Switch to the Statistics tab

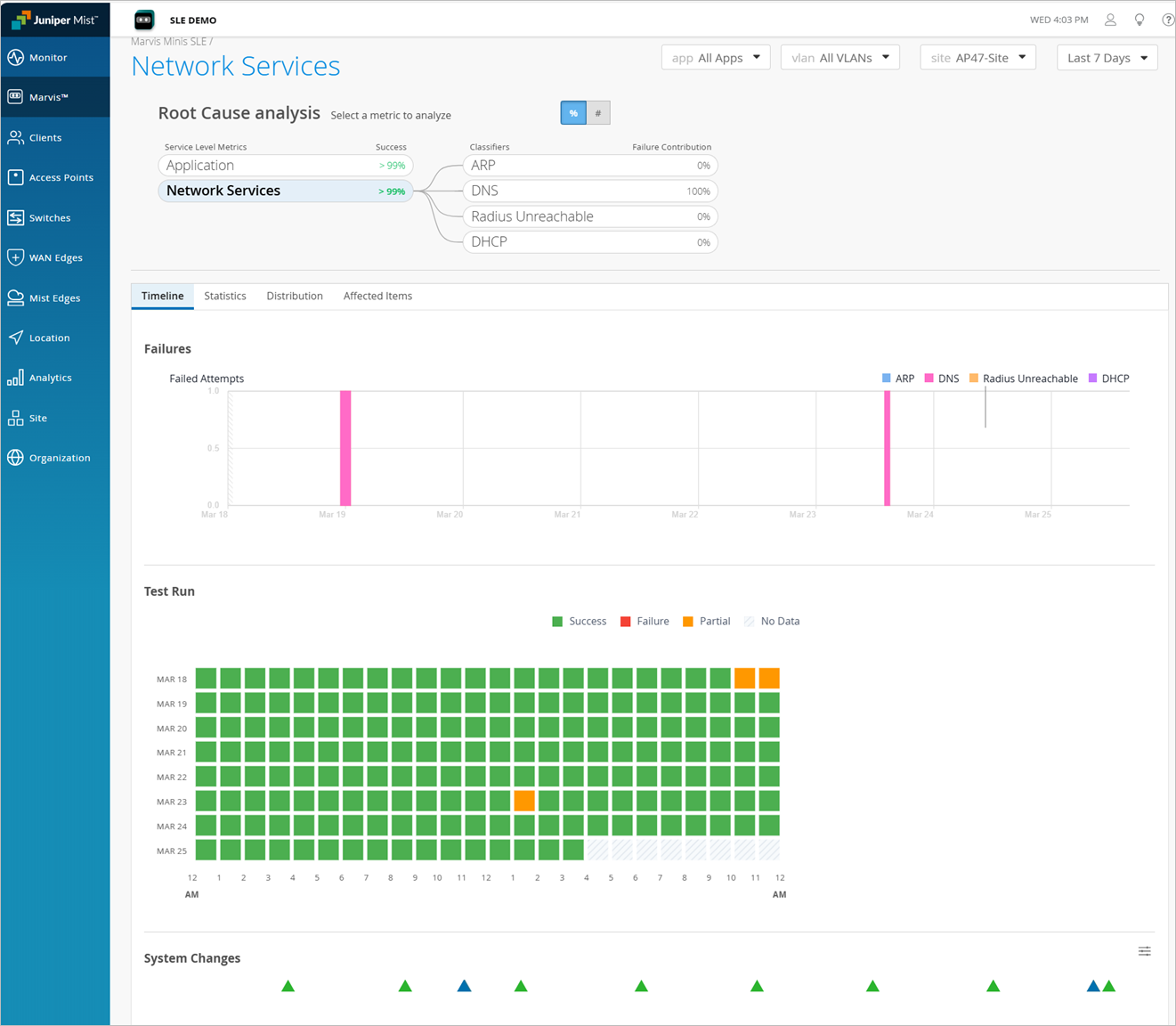(224, 296)
